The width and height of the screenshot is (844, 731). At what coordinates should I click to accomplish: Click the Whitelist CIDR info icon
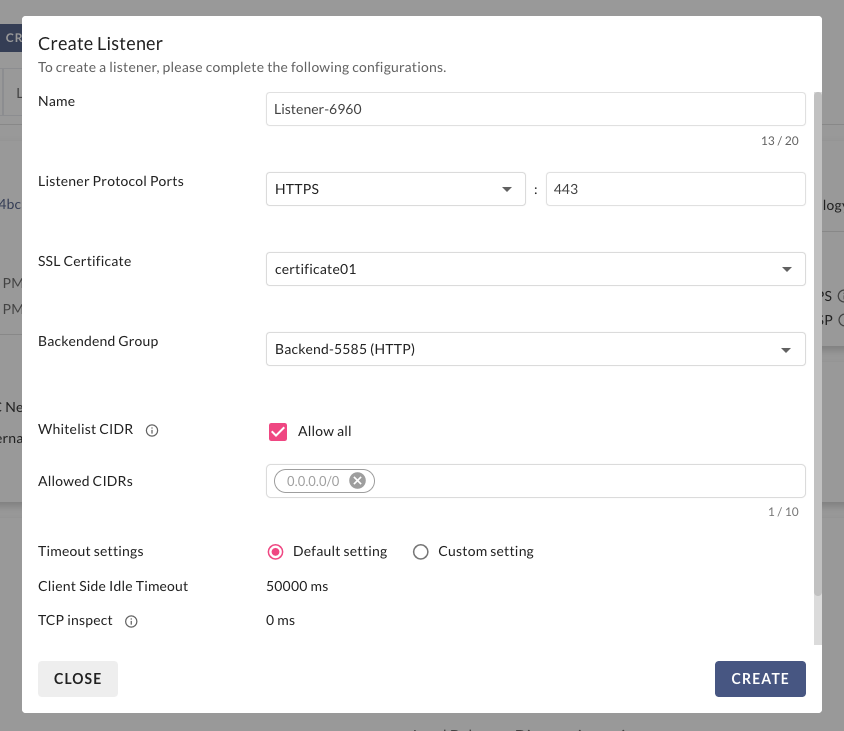click(152, 431)
